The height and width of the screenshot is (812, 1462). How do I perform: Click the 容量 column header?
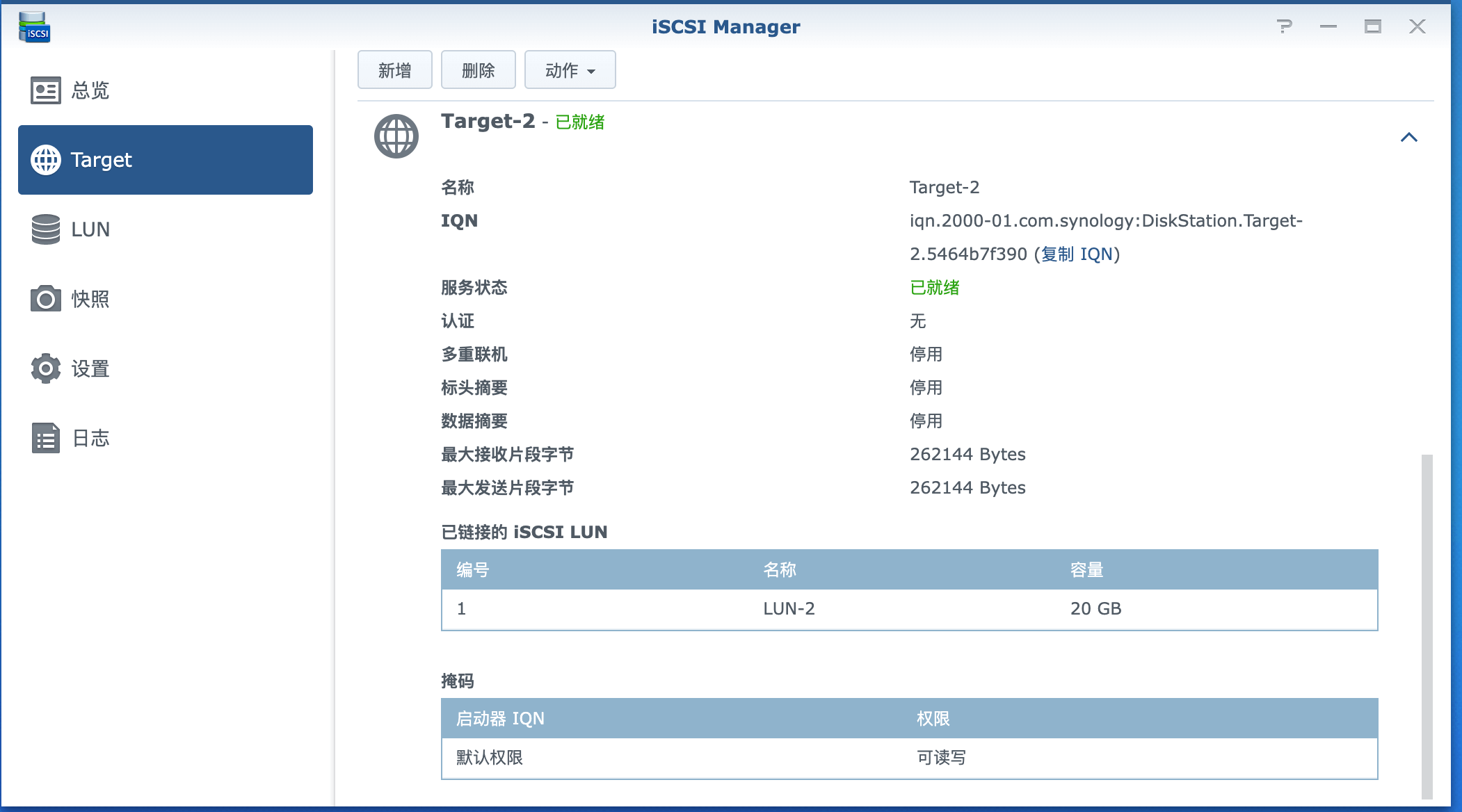(x=1086, y=570)
